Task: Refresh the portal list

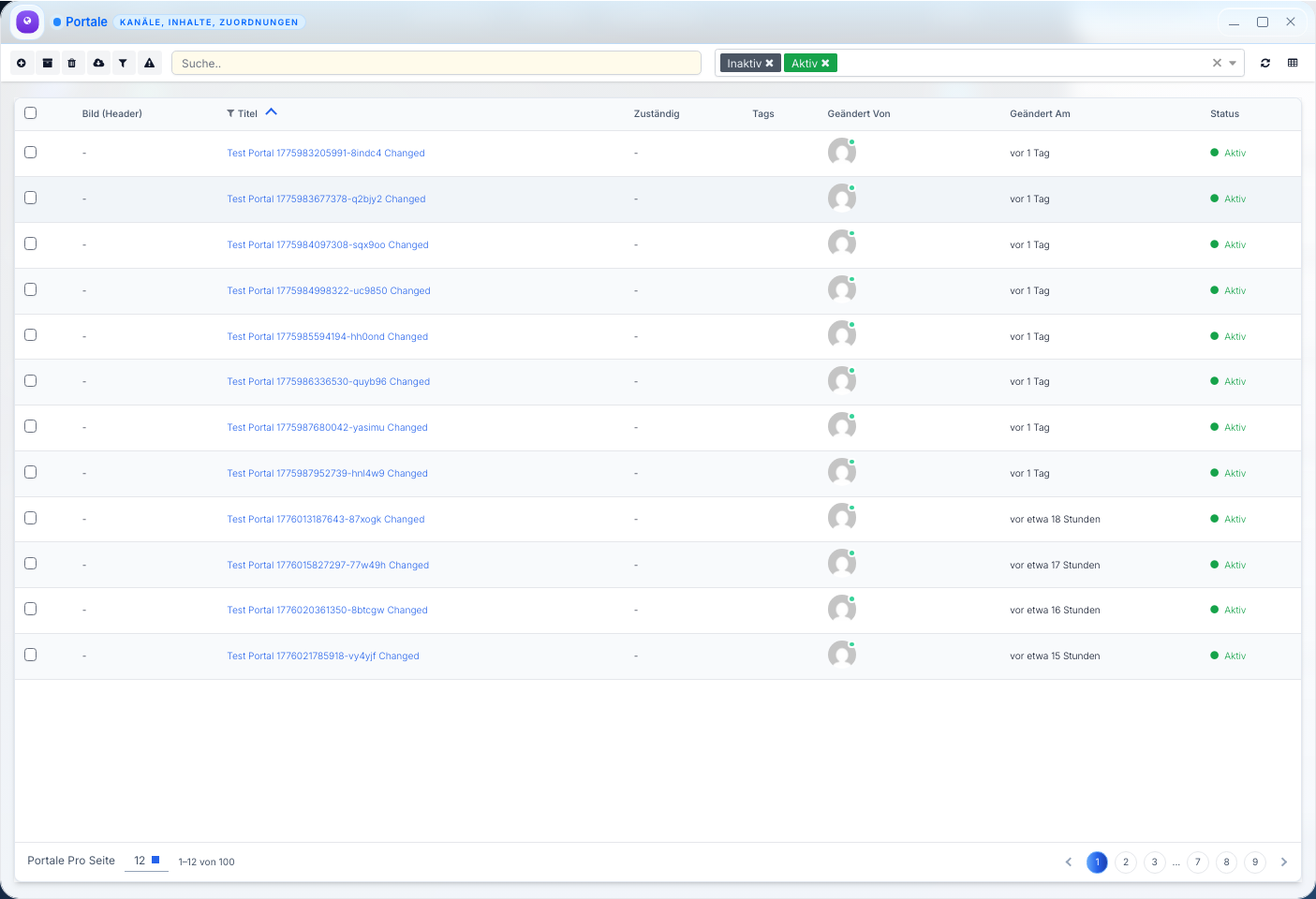Action: (x=1265, y=63)
